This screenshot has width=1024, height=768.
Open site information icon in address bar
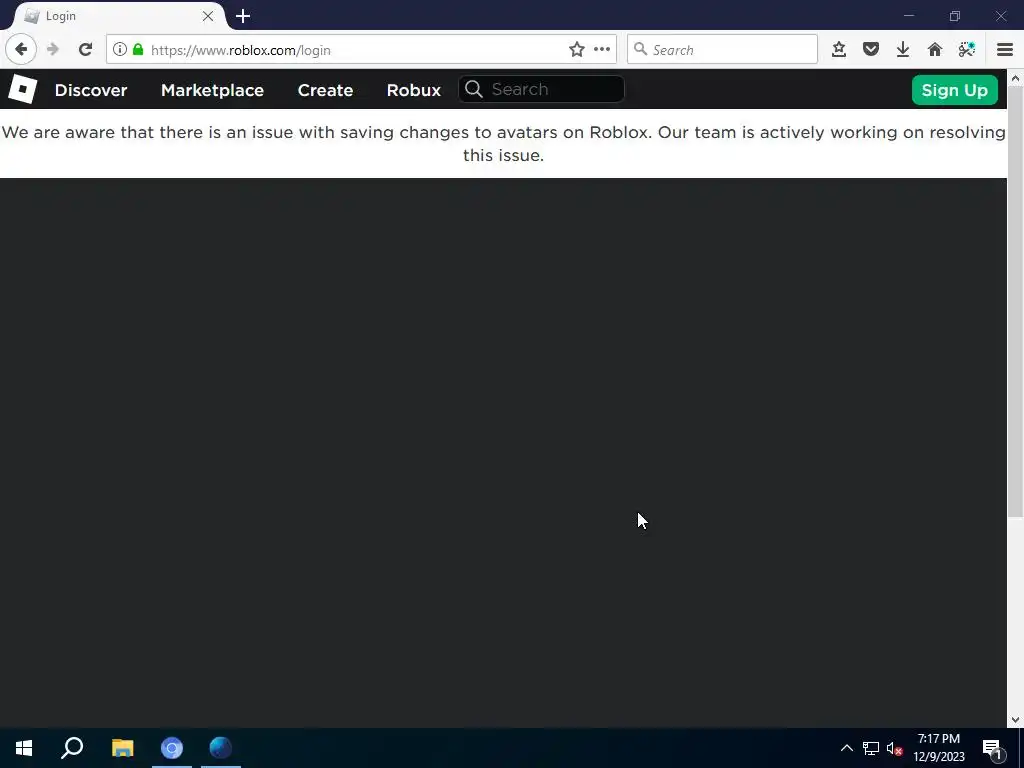point(120,50)
